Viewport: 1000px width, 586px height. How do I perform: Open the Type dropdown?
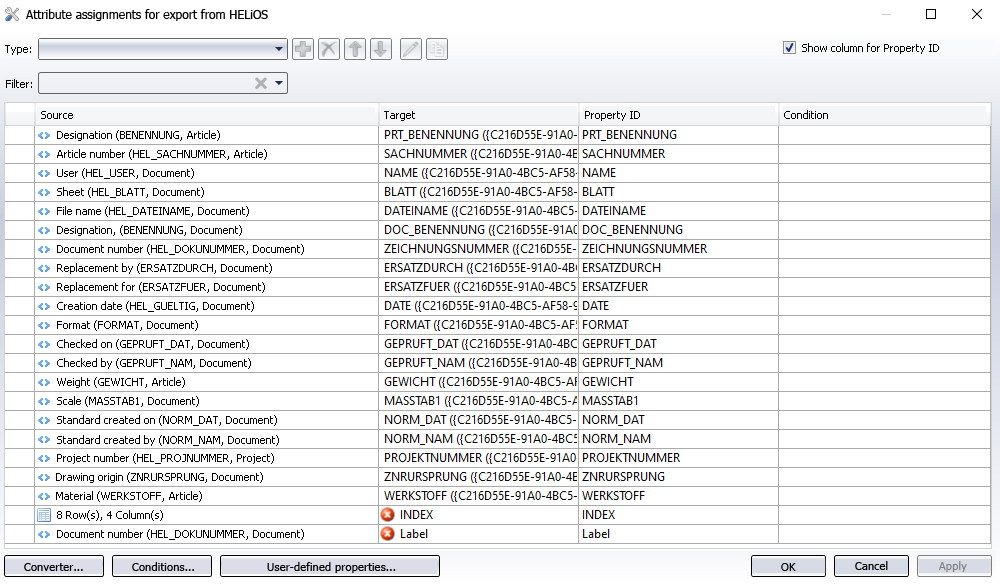click(x=280, y=49)
